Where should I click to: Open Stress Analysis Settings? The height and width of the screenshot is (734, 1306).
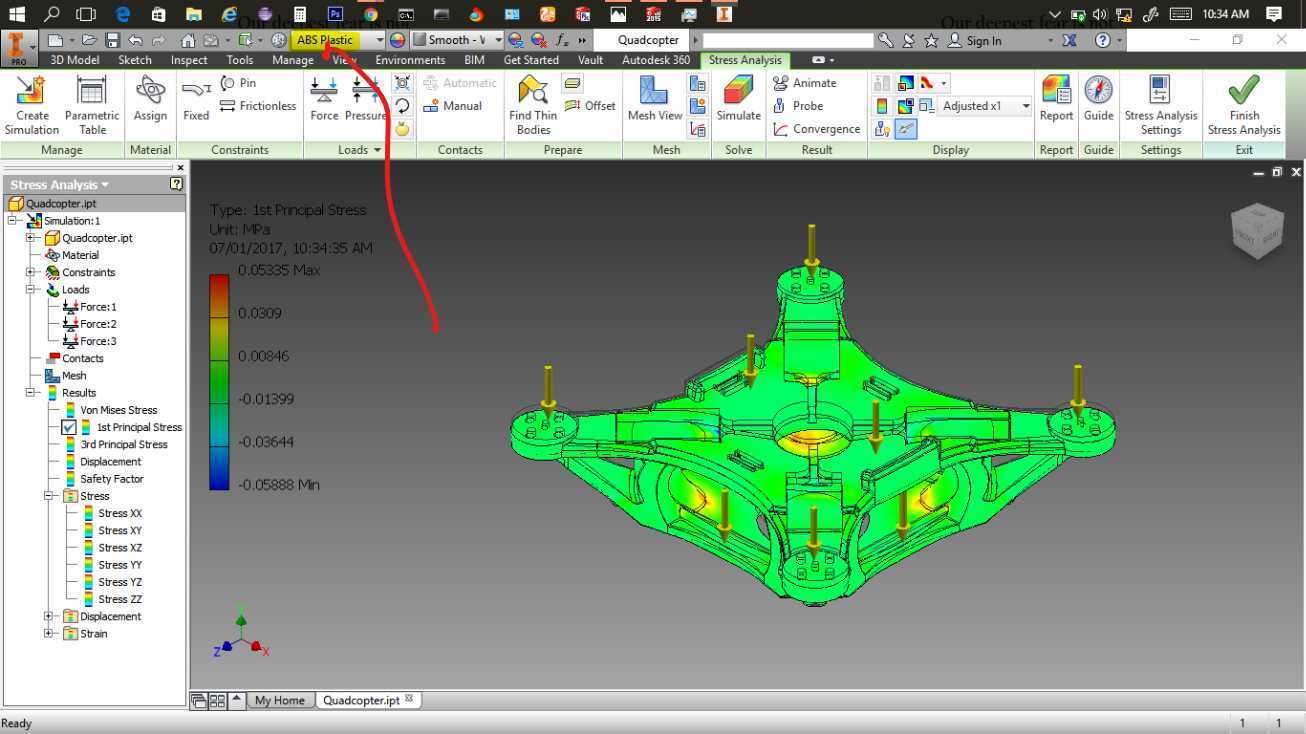pos(1160,105)
